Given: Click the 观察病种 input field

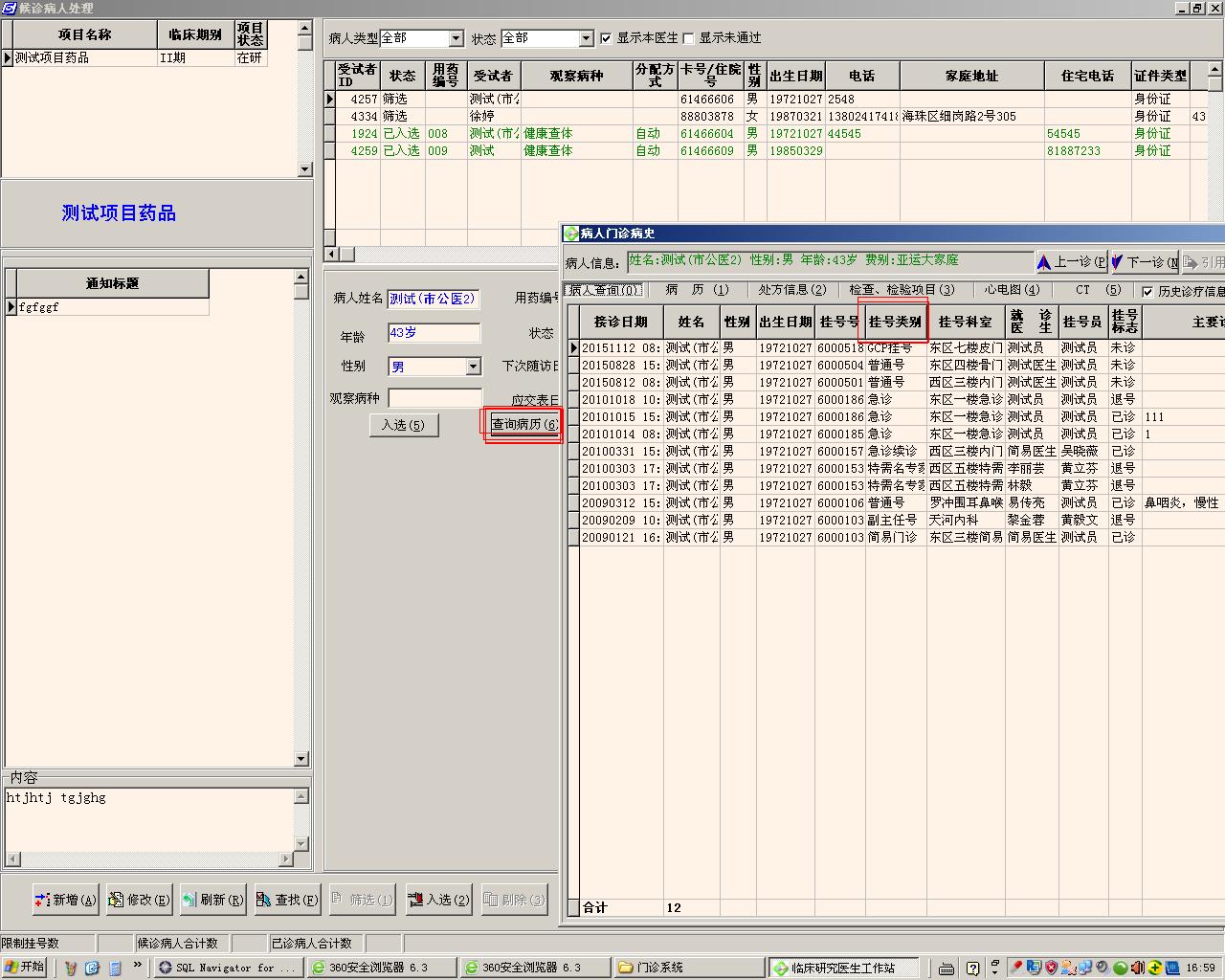Looking at the screenshot, I should click(434, 398).
